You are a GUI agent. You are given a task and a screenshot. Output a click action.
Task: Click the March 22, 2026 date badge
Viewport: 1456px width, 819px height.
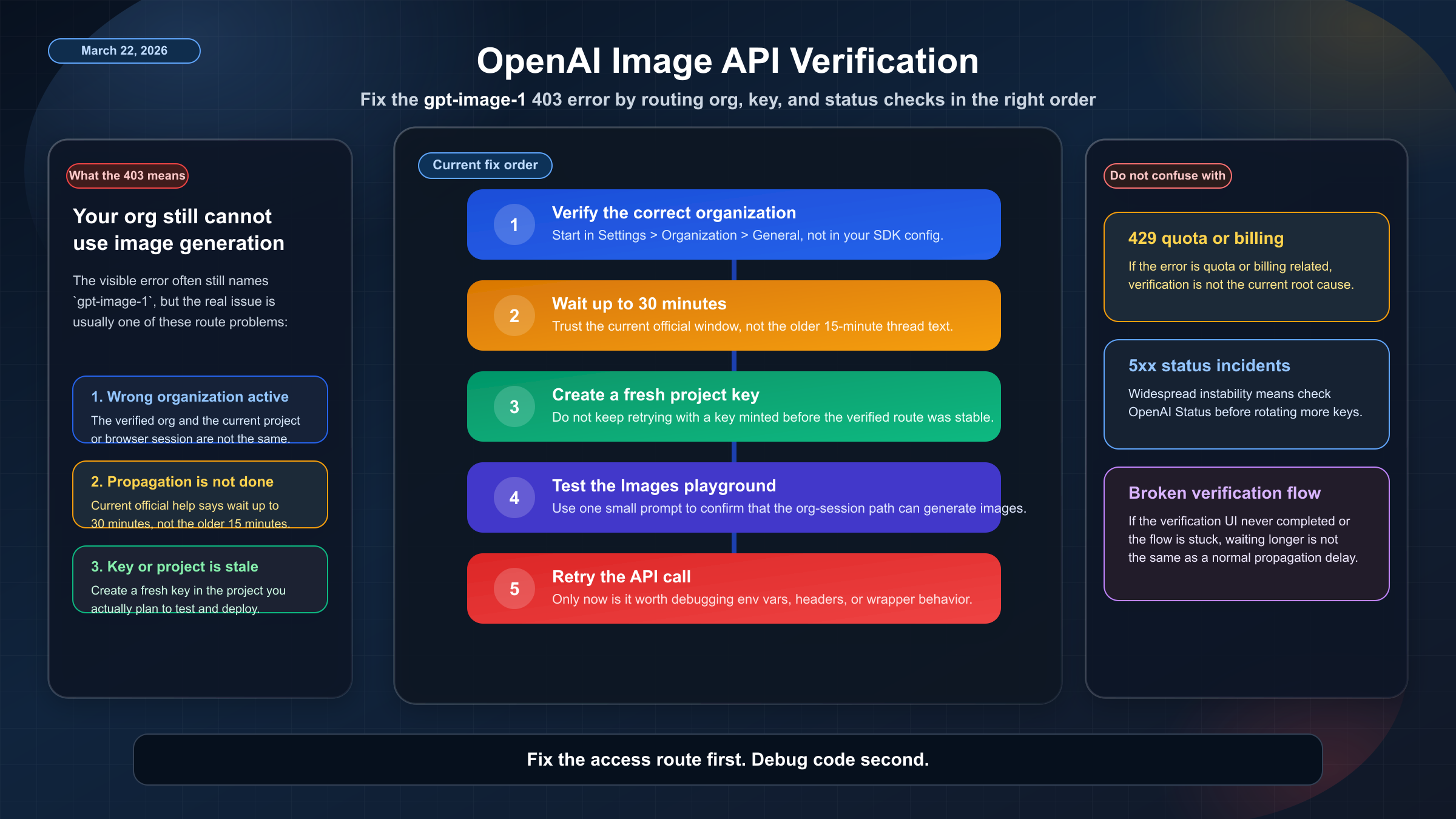click(124, 50)
